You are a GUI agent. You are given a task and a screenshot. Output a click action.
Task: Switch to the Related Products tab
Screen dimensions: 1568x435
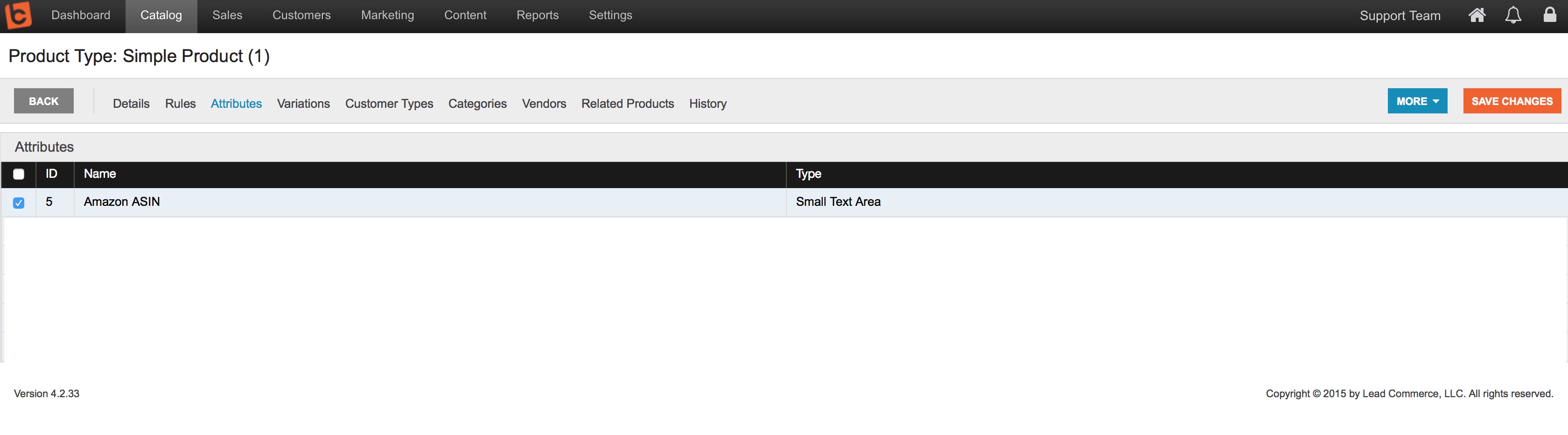[x=628, y=104]
